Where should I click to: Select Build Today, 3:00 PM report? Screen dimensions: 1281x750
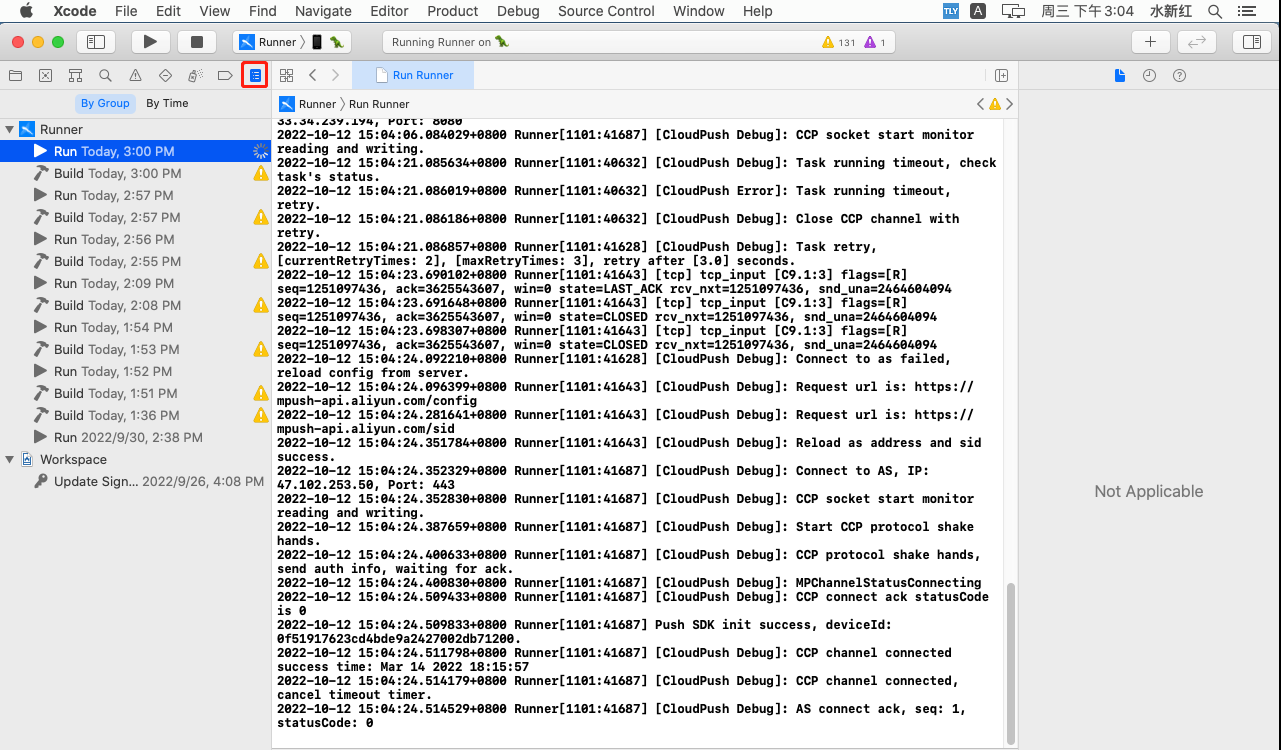click(x=135, y=173)
